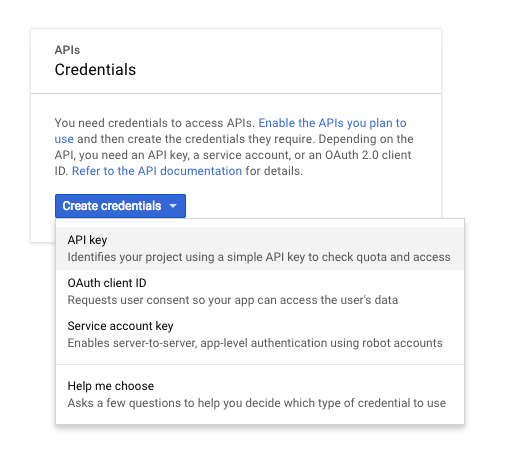This screenshot has width=510, height=460.
Task: Choose OAuth client ID from the menu
Action: coord(260,291)
